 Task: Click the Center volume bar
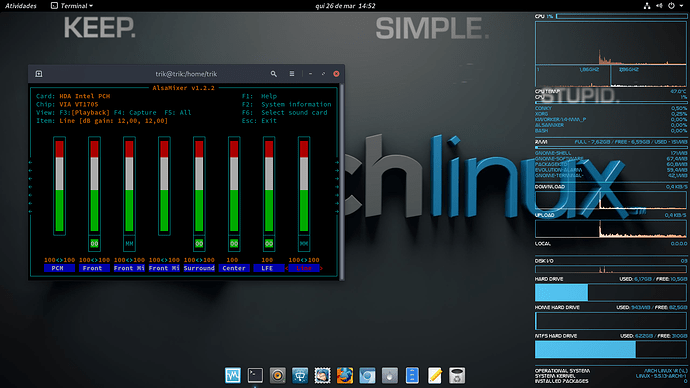pyautogui.click(x=234, y=186)
